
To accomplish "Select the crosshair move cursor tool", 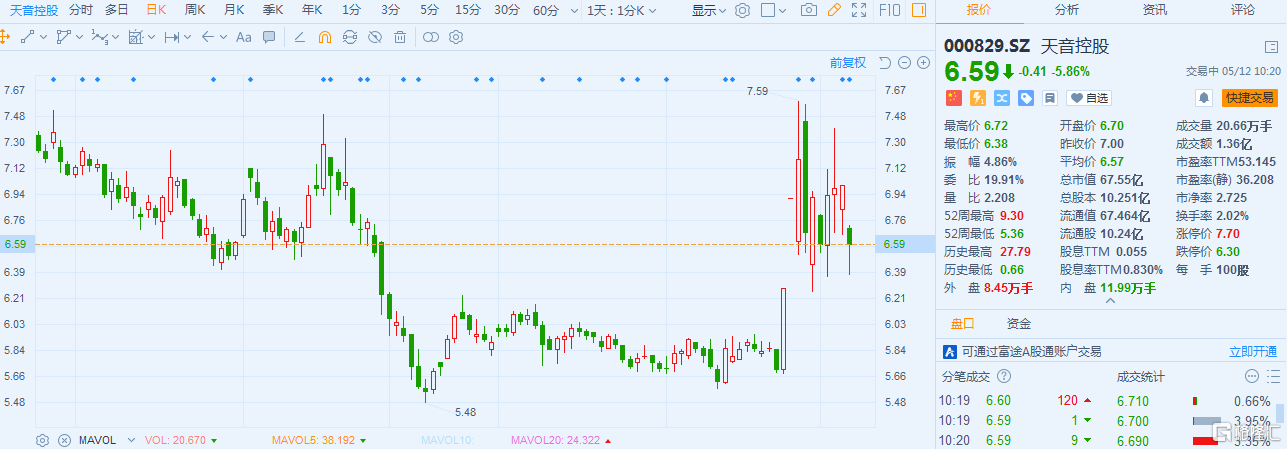I will coord(5,37).
